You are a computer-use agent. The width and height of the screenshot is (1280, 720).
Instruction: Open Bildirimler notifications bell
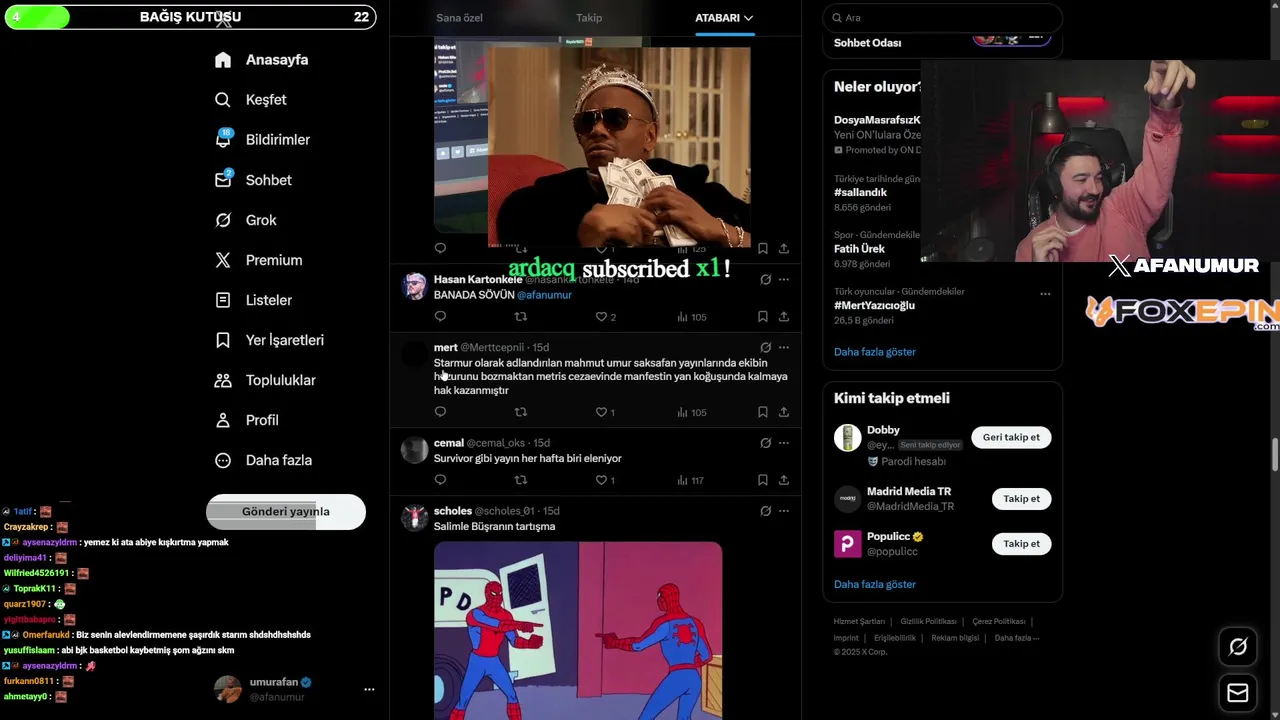pyautogui.click(x=262, y=140)
